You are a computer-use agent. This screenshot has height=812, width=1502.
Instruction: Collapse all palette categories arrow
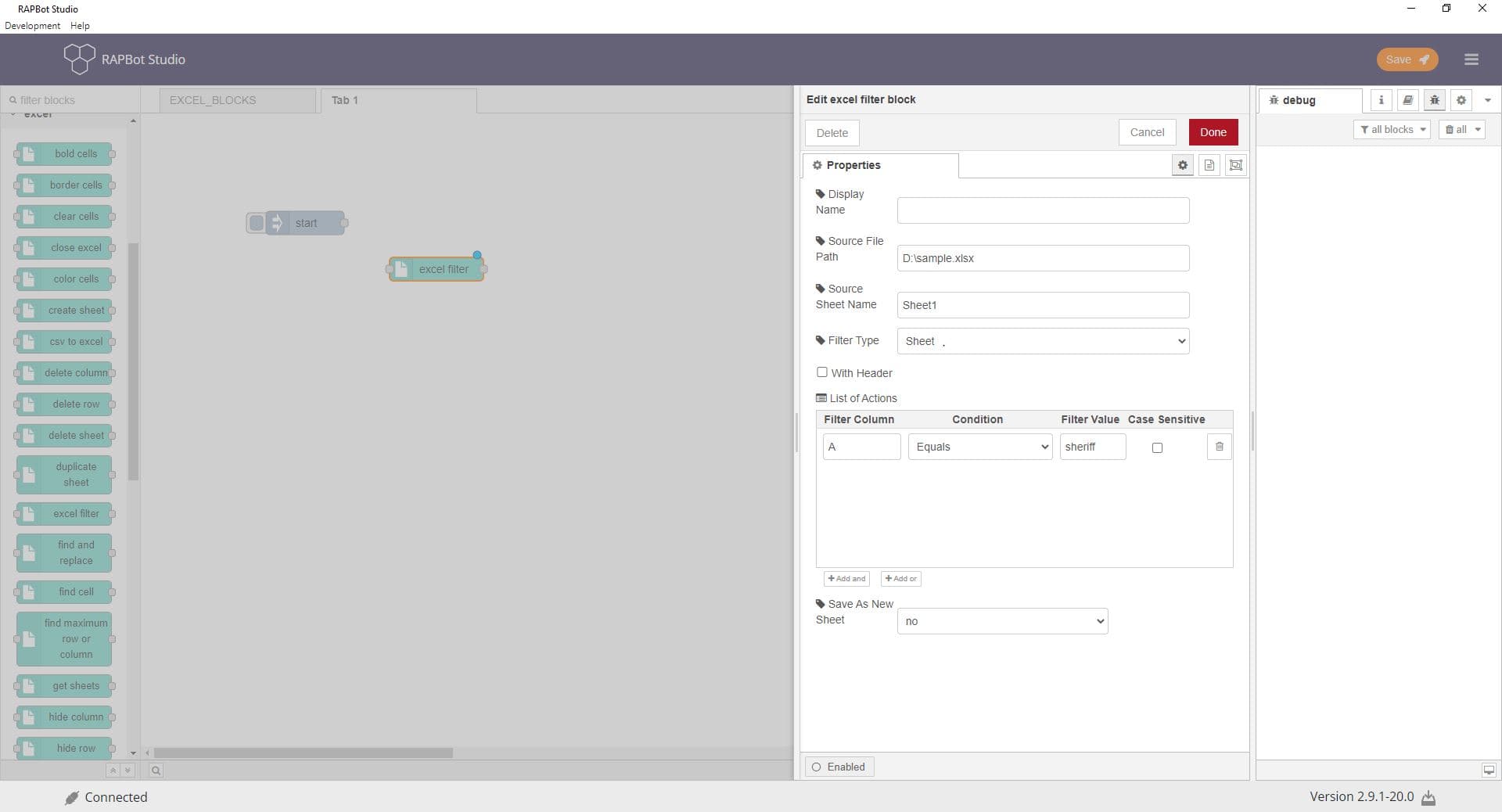113,771
